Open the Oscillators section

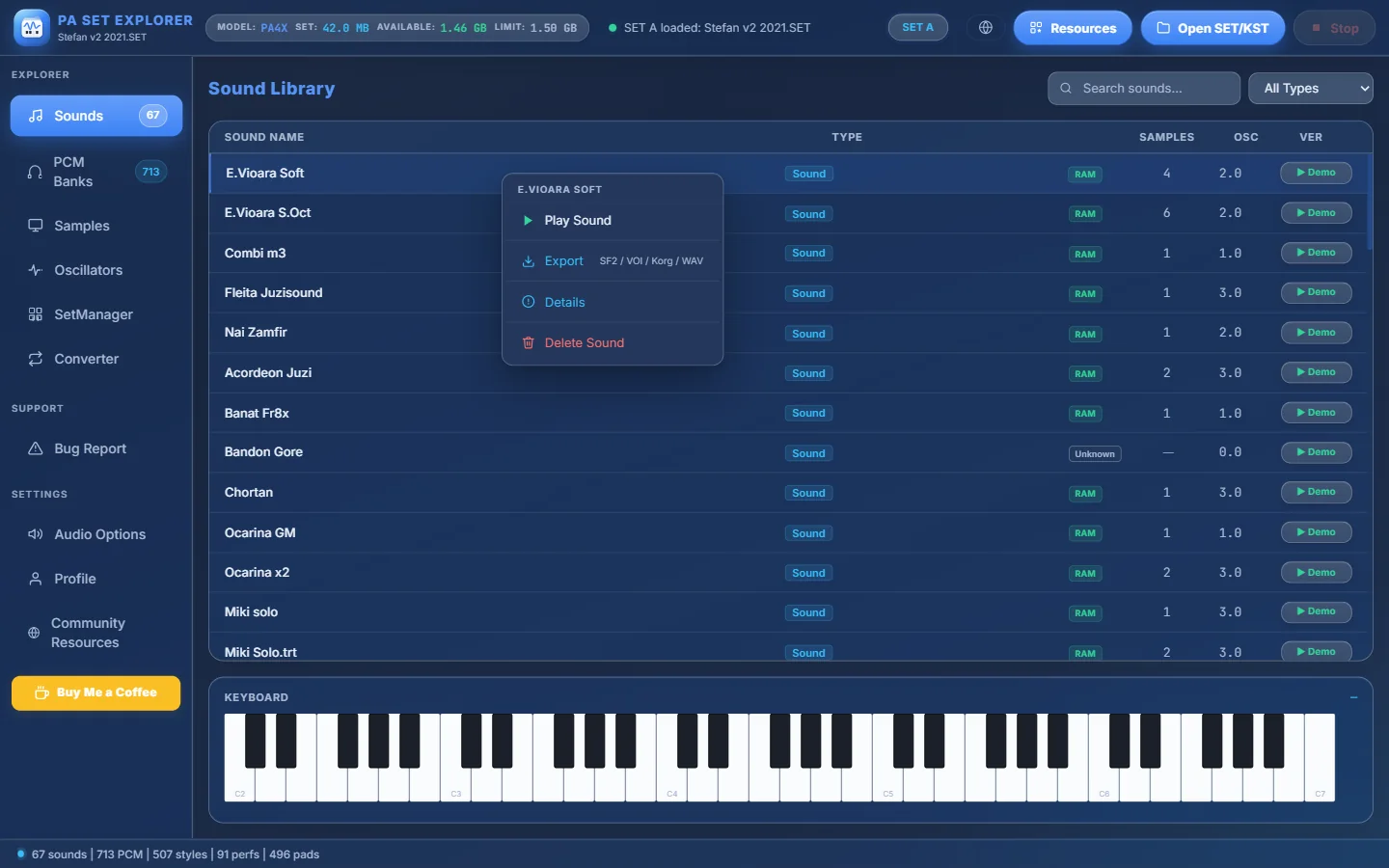(x=96, y=270)
